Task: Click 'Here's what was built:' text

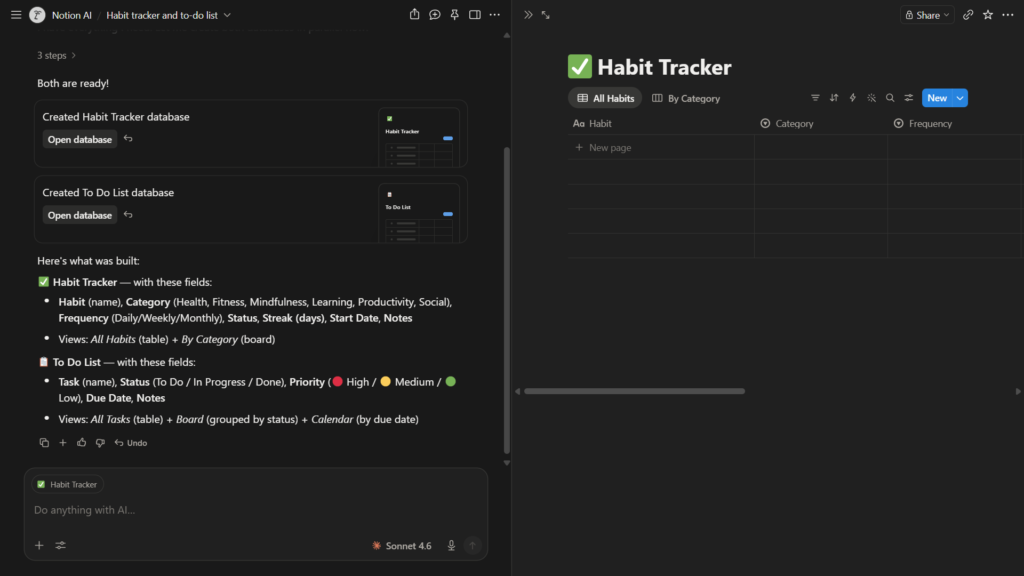Action: click(x=88, y=261)
